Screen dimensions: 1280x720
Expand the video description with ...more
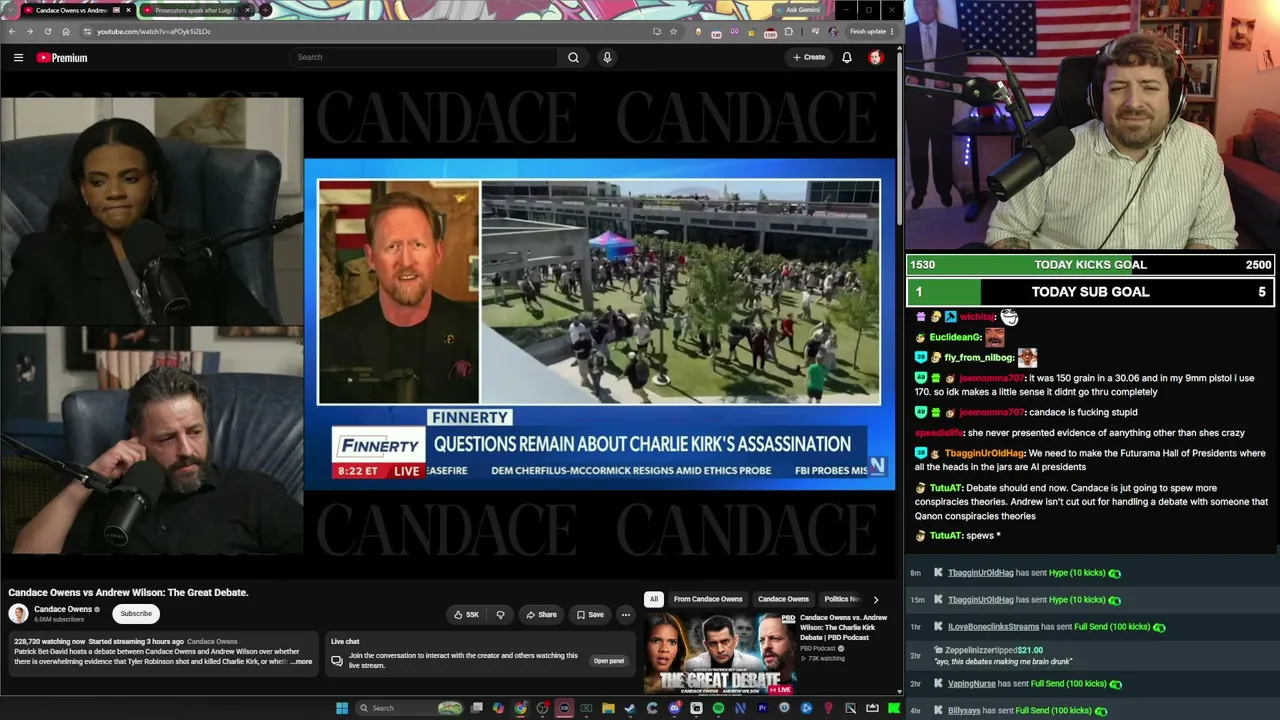[301, 662]
